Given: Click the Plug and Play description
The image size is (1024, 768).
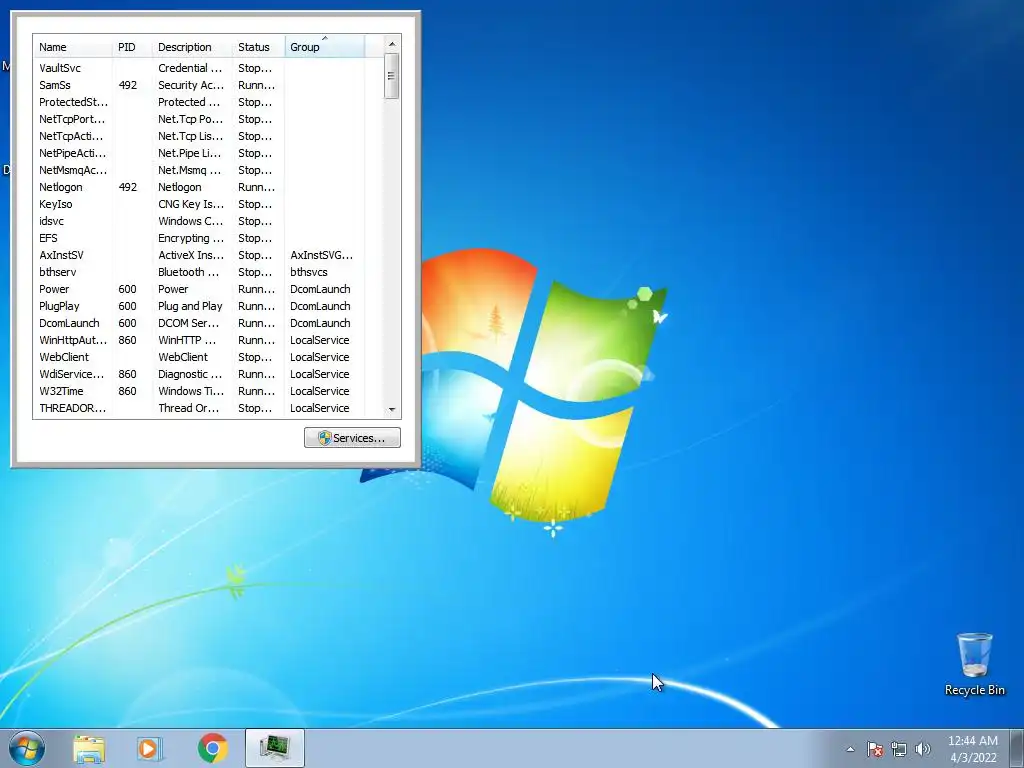Looking at the screenshot, I should click(190, 306).
